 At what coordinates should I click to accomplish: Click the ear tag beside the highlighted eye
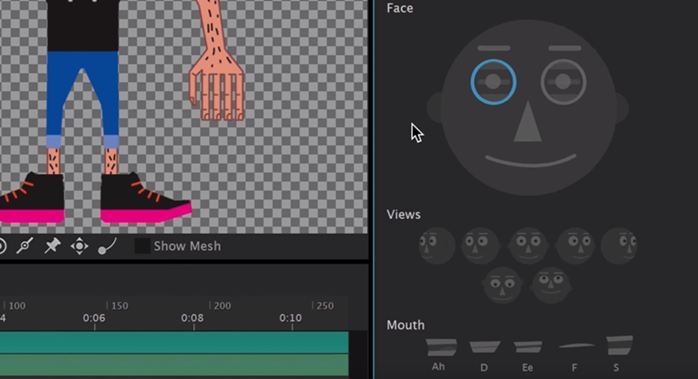point(434,107)
